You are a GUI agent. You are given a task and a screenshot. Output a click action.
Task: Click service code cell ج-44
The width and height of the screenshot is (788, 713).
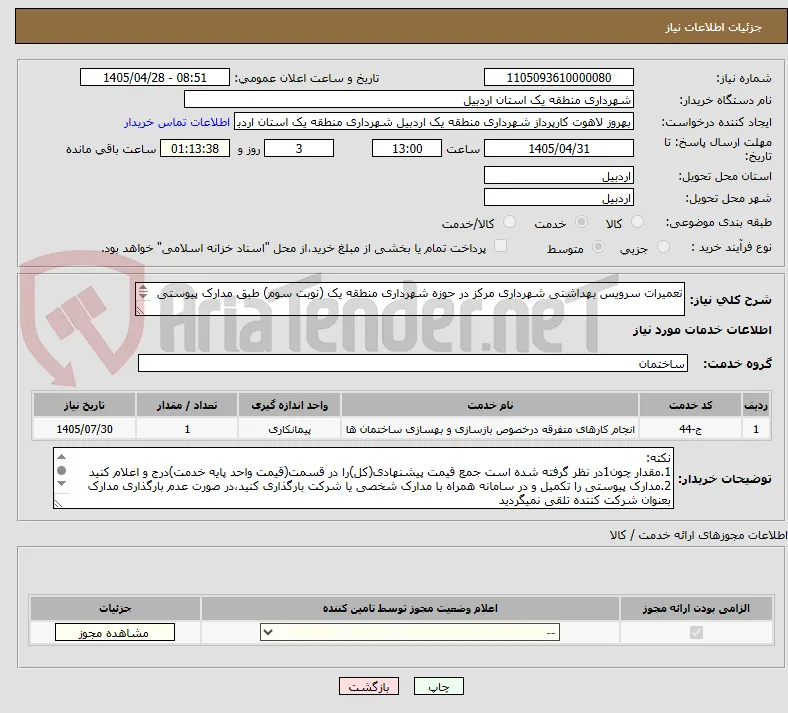pos(691,429)
